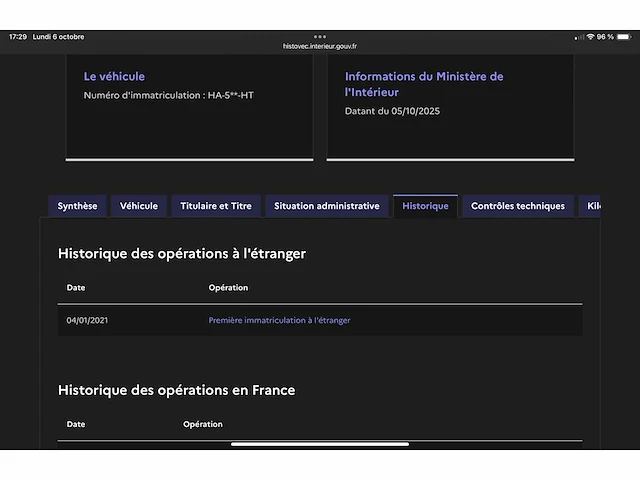Tap the home indicator bar at bottom

[x=320, y=444]
